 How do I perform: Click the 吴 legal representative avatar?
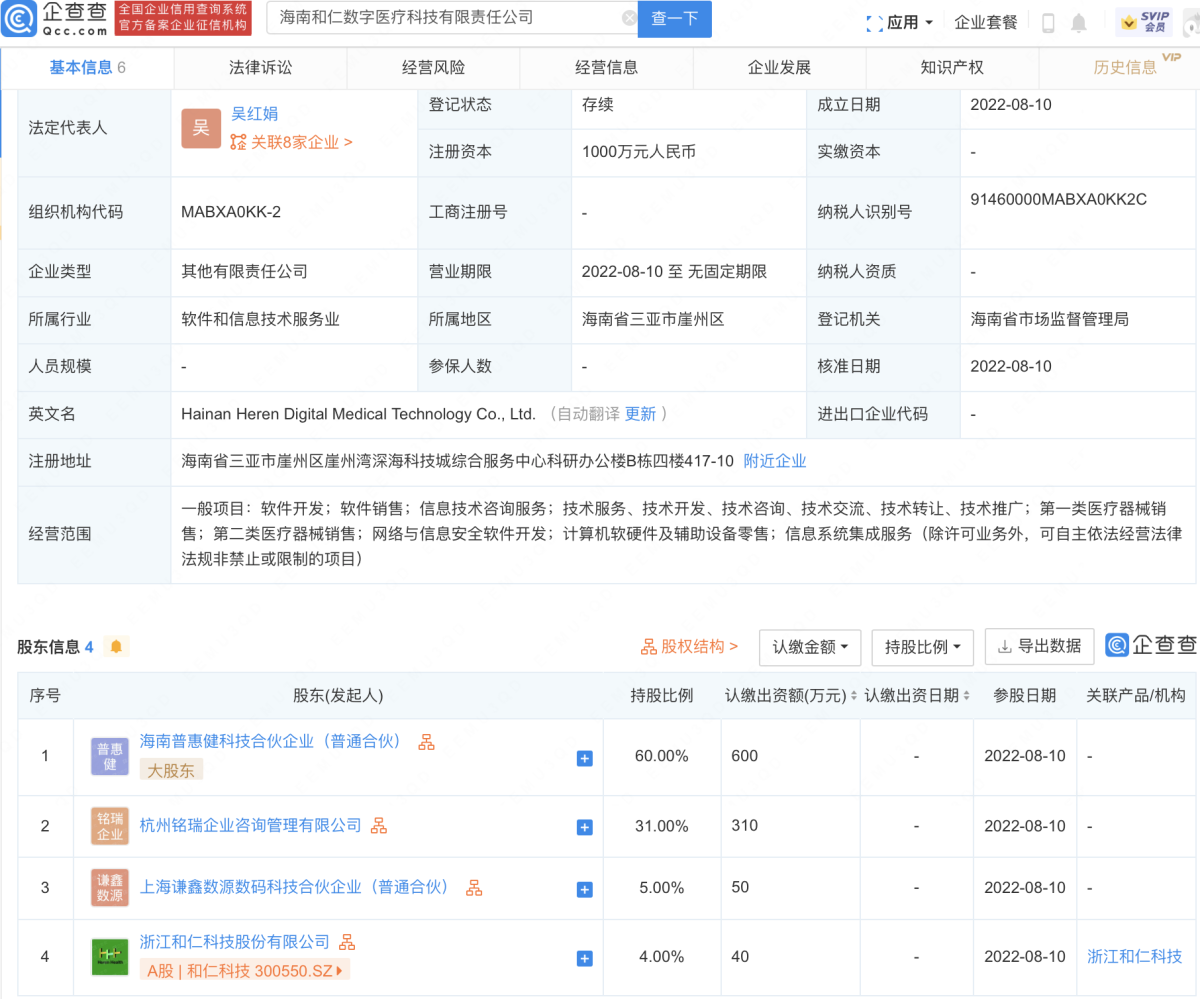(201, 128)
